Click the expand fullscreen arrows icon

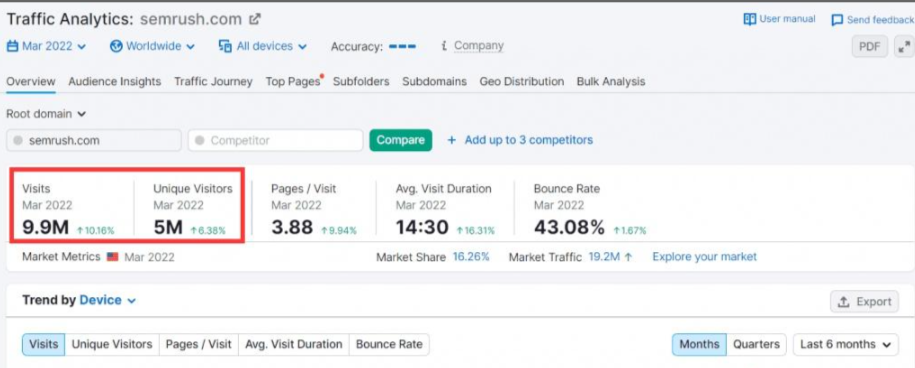(904, 47)
